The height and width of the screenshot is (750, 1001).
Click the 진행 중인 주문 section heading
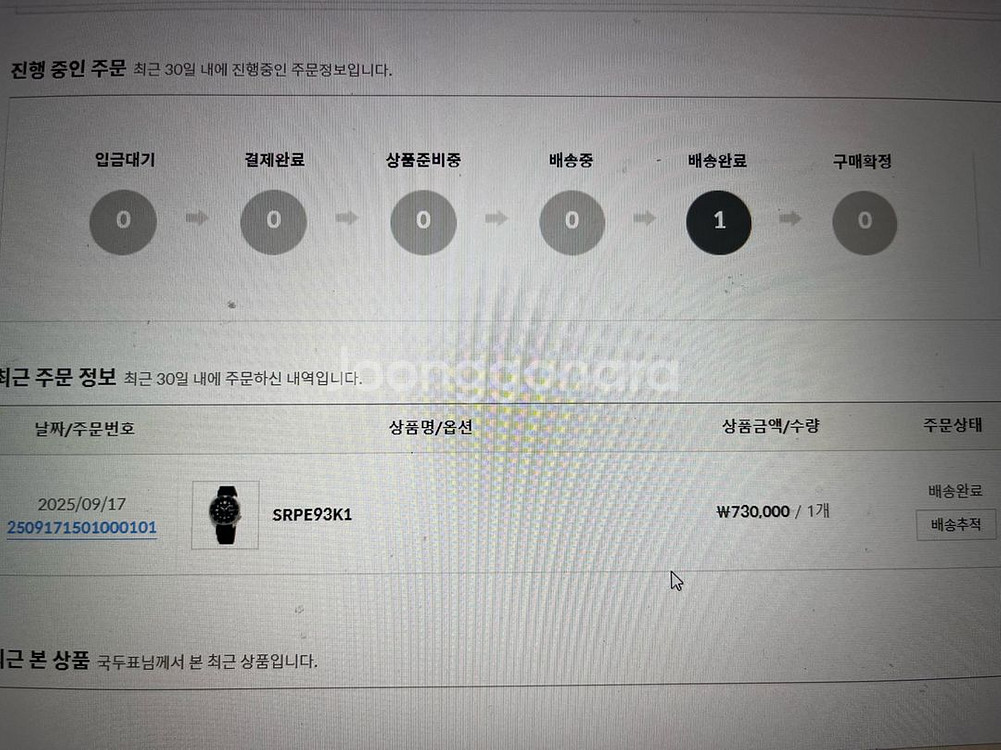(68, 68)
